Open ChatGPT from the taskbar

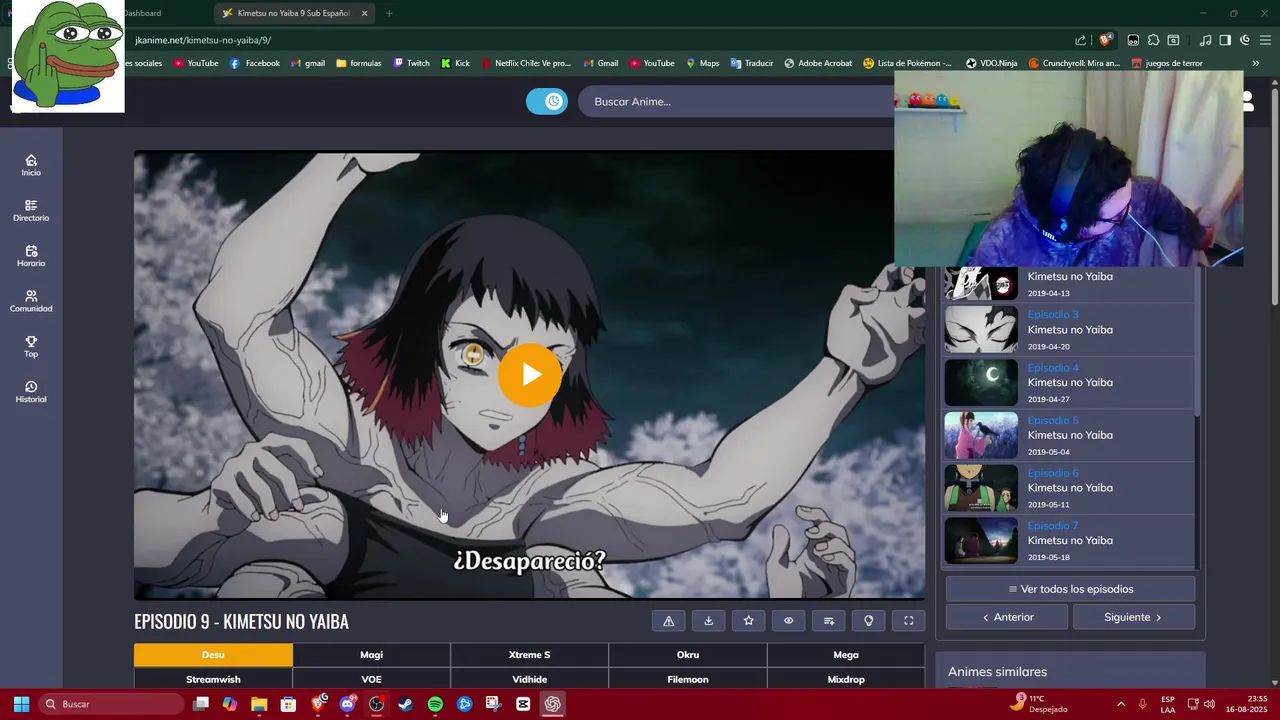552,704
